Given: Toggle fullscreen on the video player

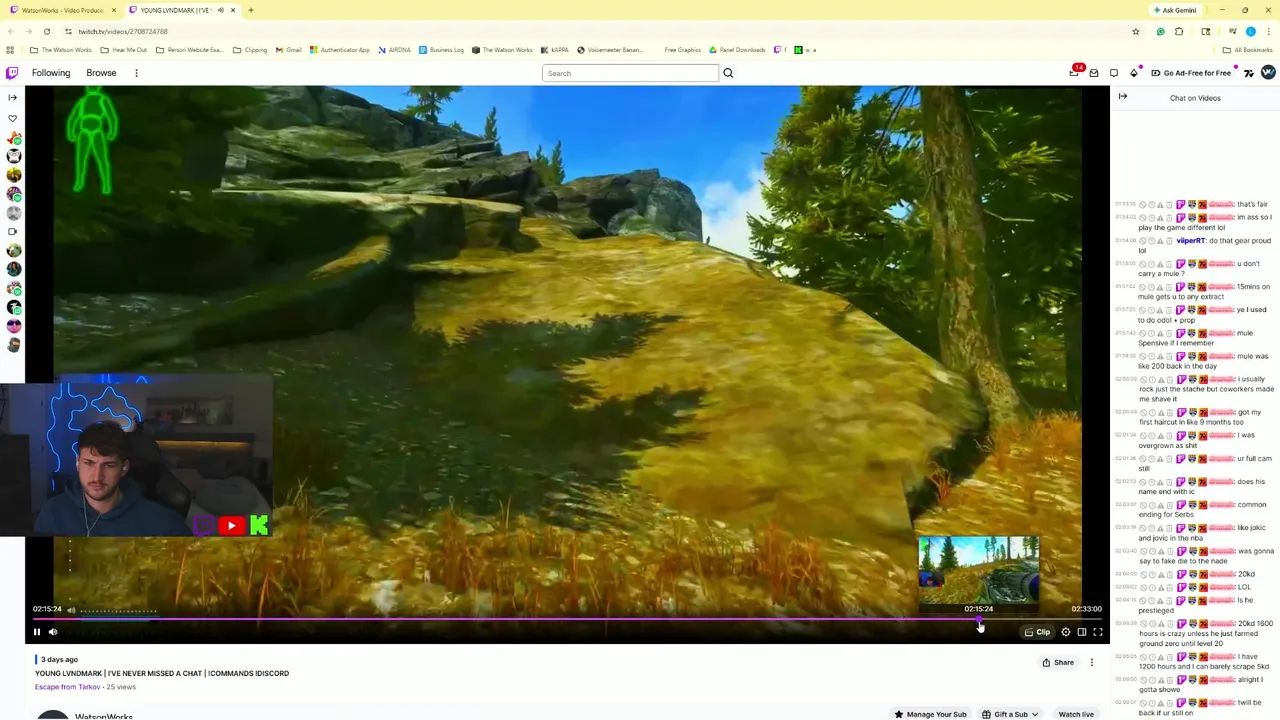Looking at the screenshot, I should [x=1098, y=632].
